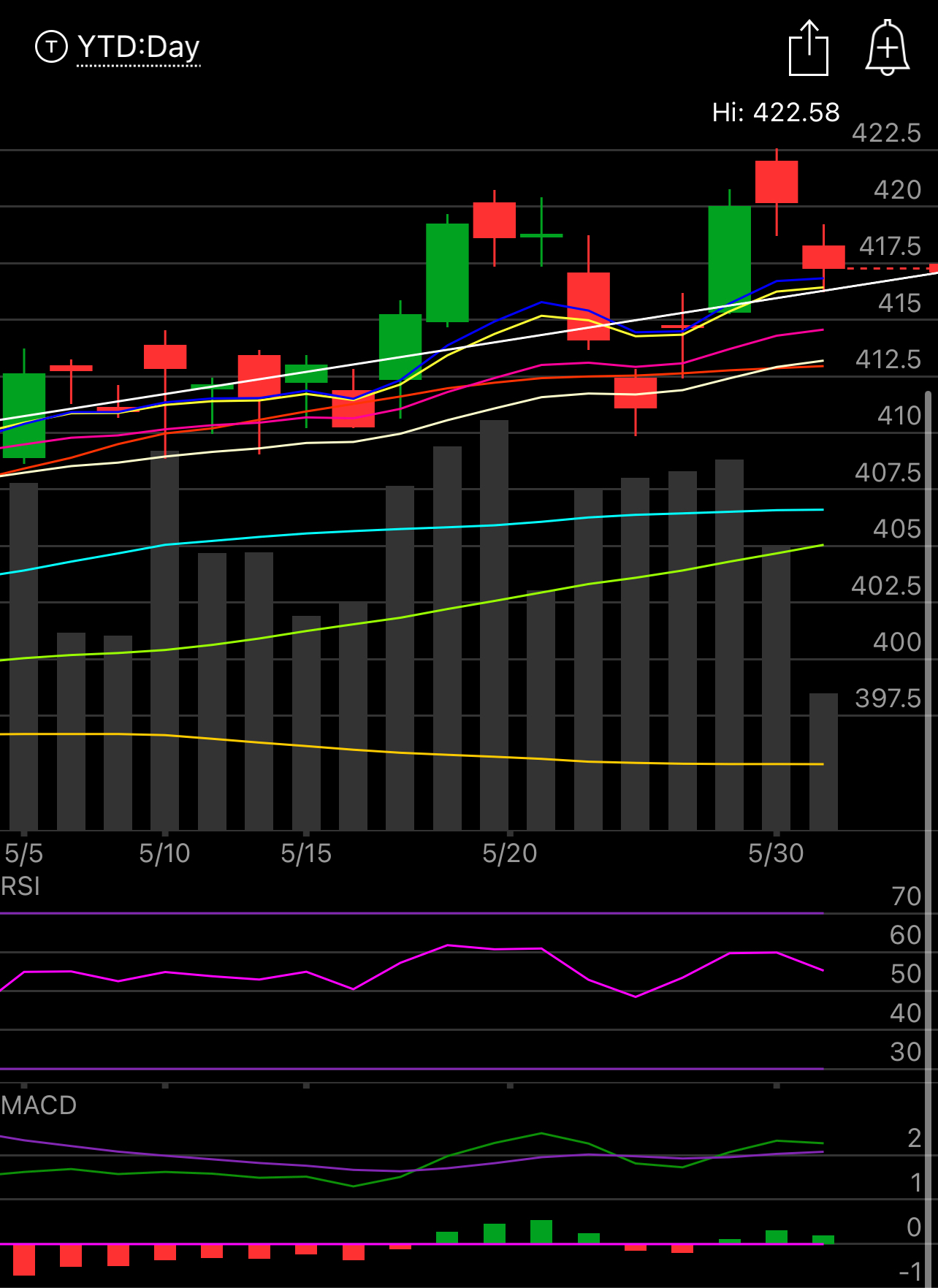Tap the Hi: 422.58 high price label

776,113
